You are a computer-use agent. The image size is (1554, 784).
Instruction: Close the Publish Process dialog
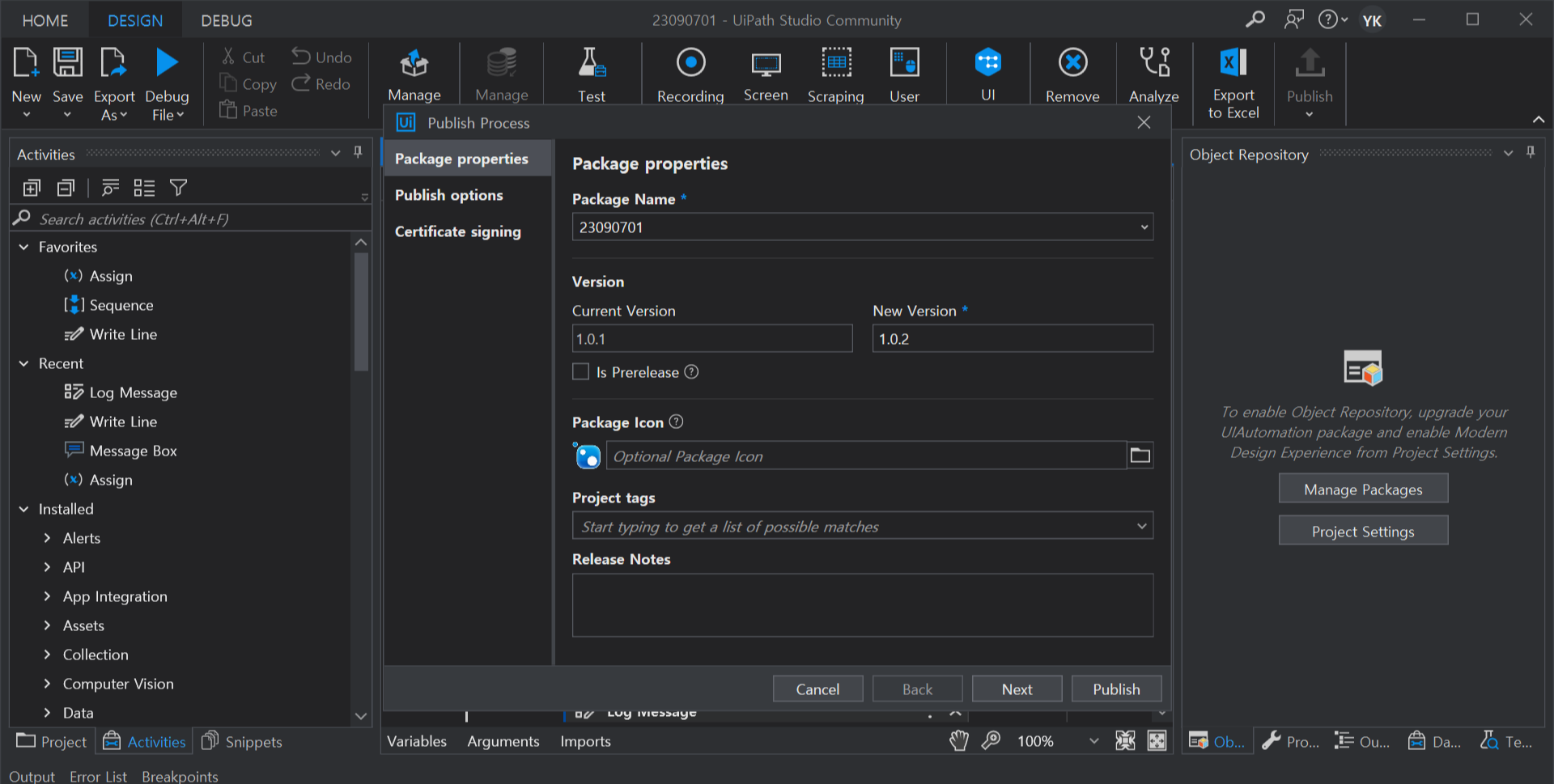pos(1144,122)
